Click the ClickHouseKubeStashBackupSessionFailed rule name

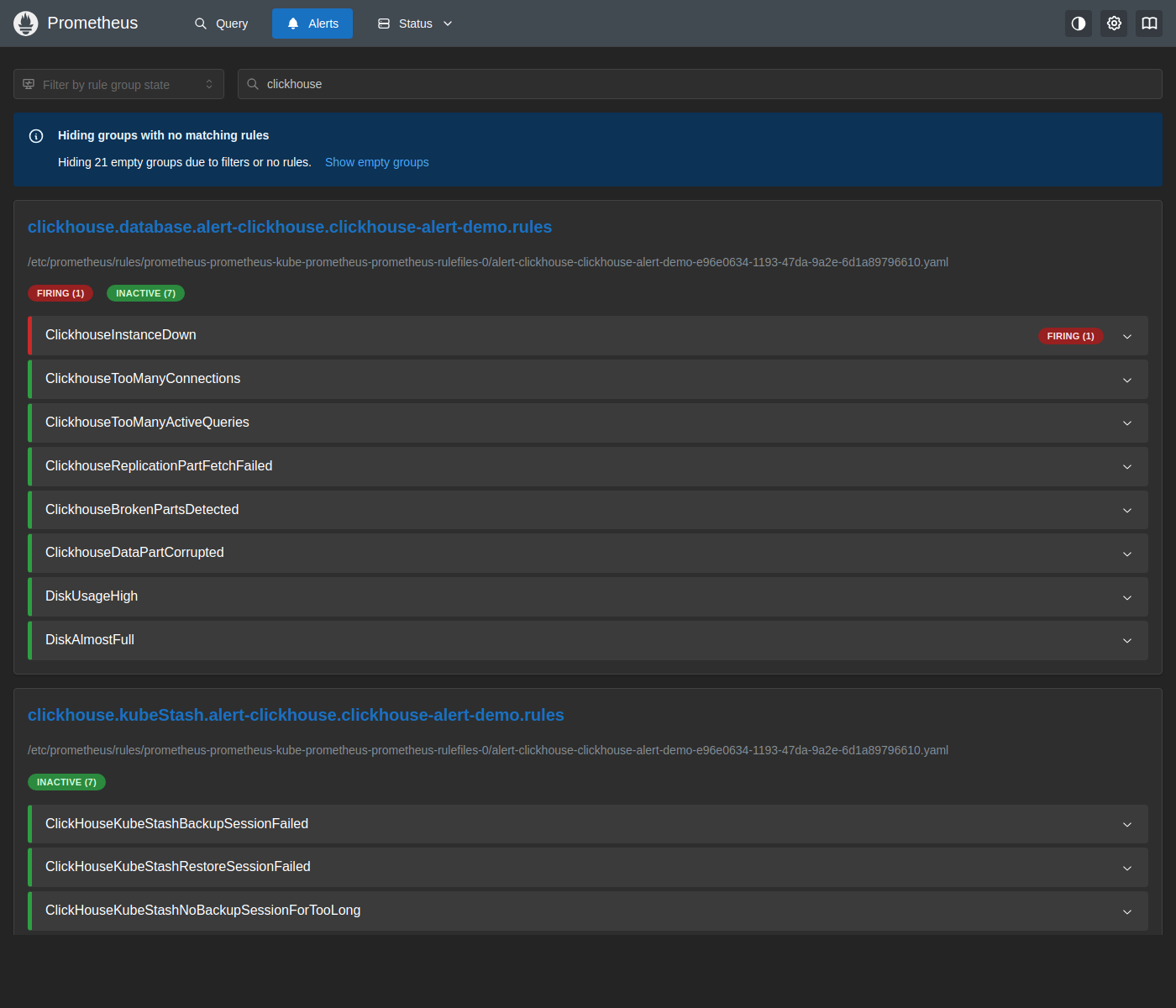point(176,823)
